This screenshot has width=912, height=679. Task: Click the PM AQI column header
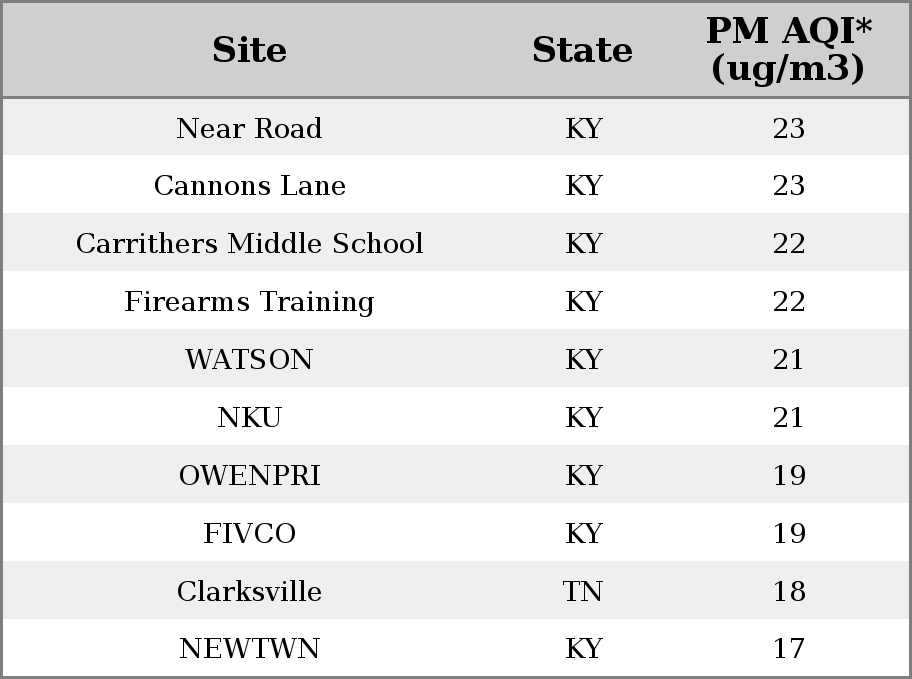(x=789, y=49)
